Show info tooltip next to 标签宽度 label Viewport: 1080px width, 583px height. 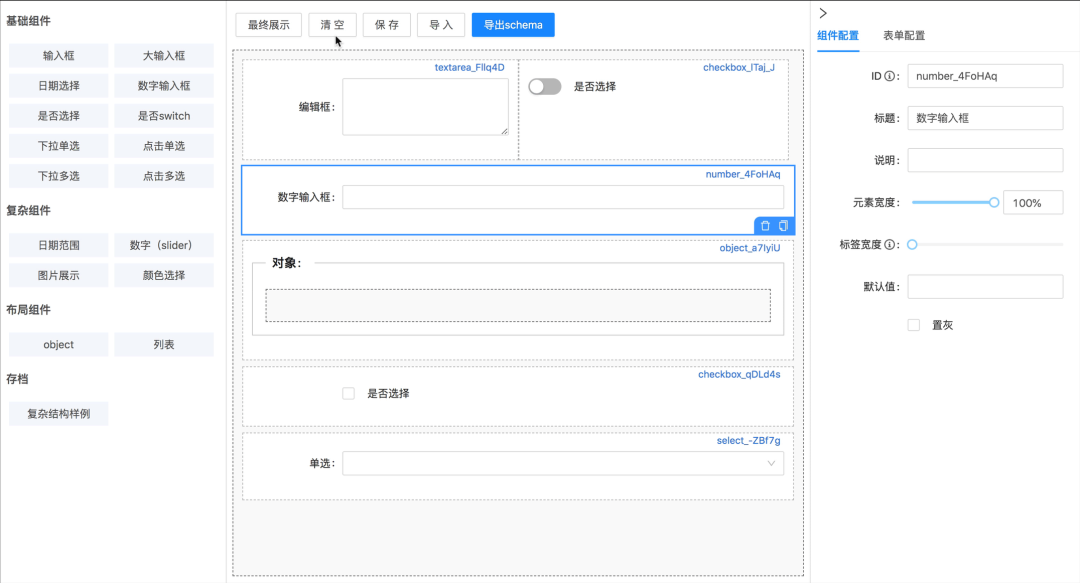(x=890, y=245)
